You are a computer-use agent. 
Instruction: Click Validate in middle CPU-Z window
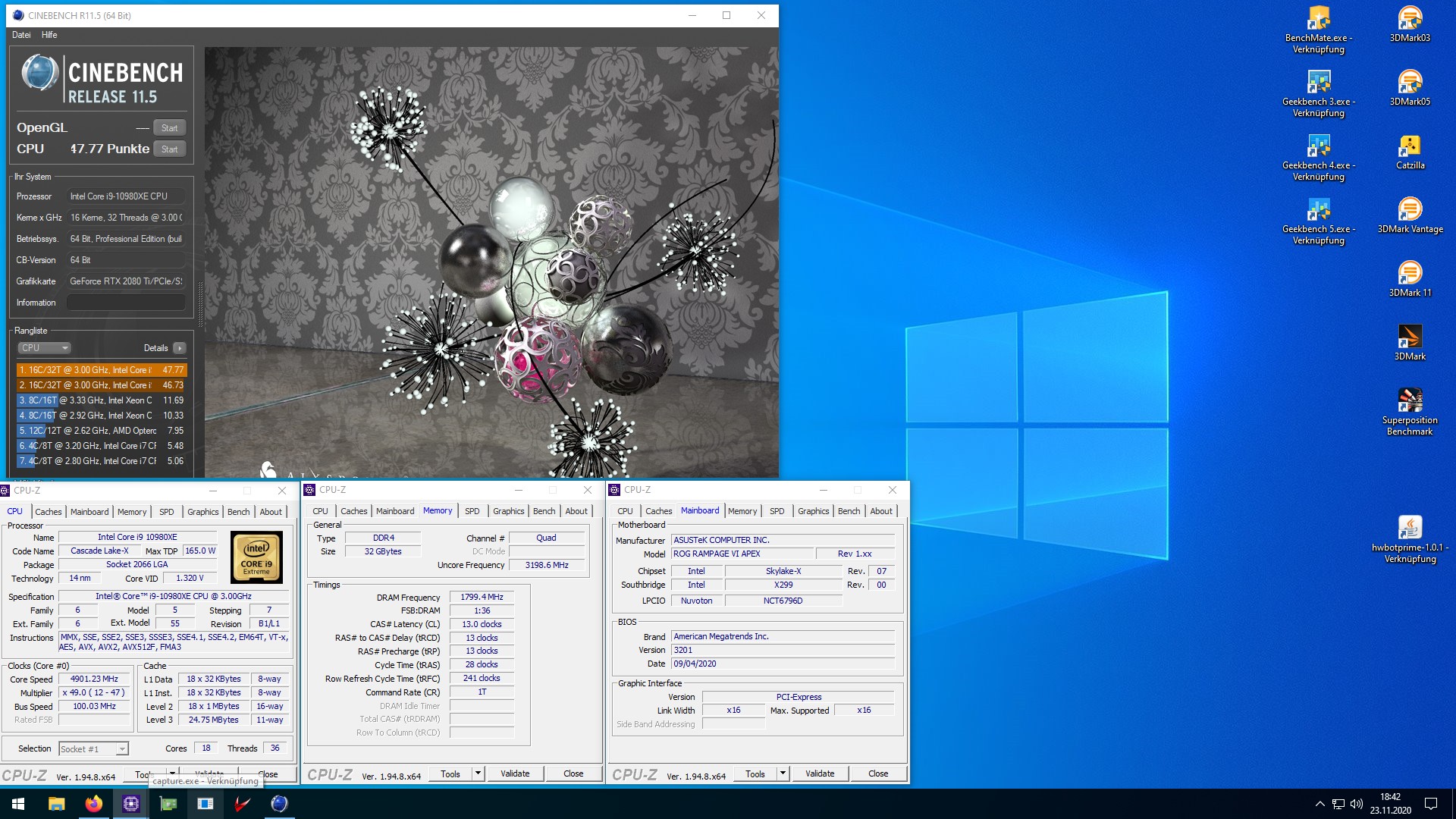click(515, 774)
